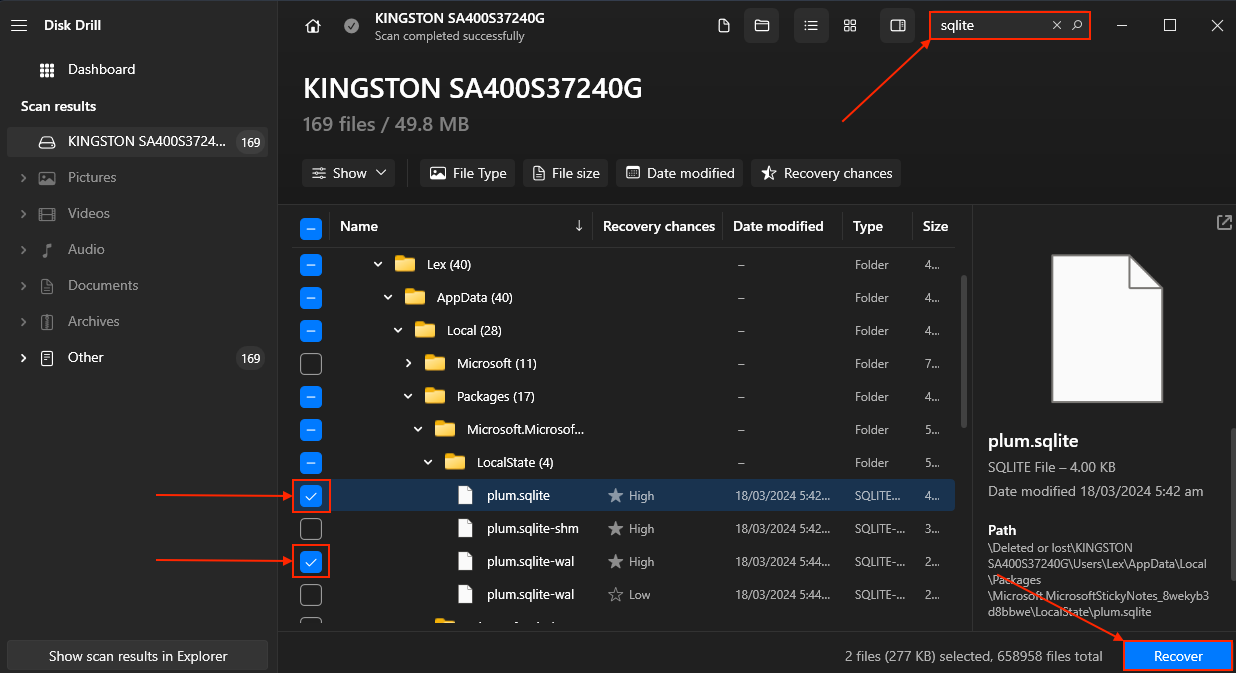The height and width of the screenshot is (673, 1236).
Task: Open the Dashboard
Action: [101, 69]
